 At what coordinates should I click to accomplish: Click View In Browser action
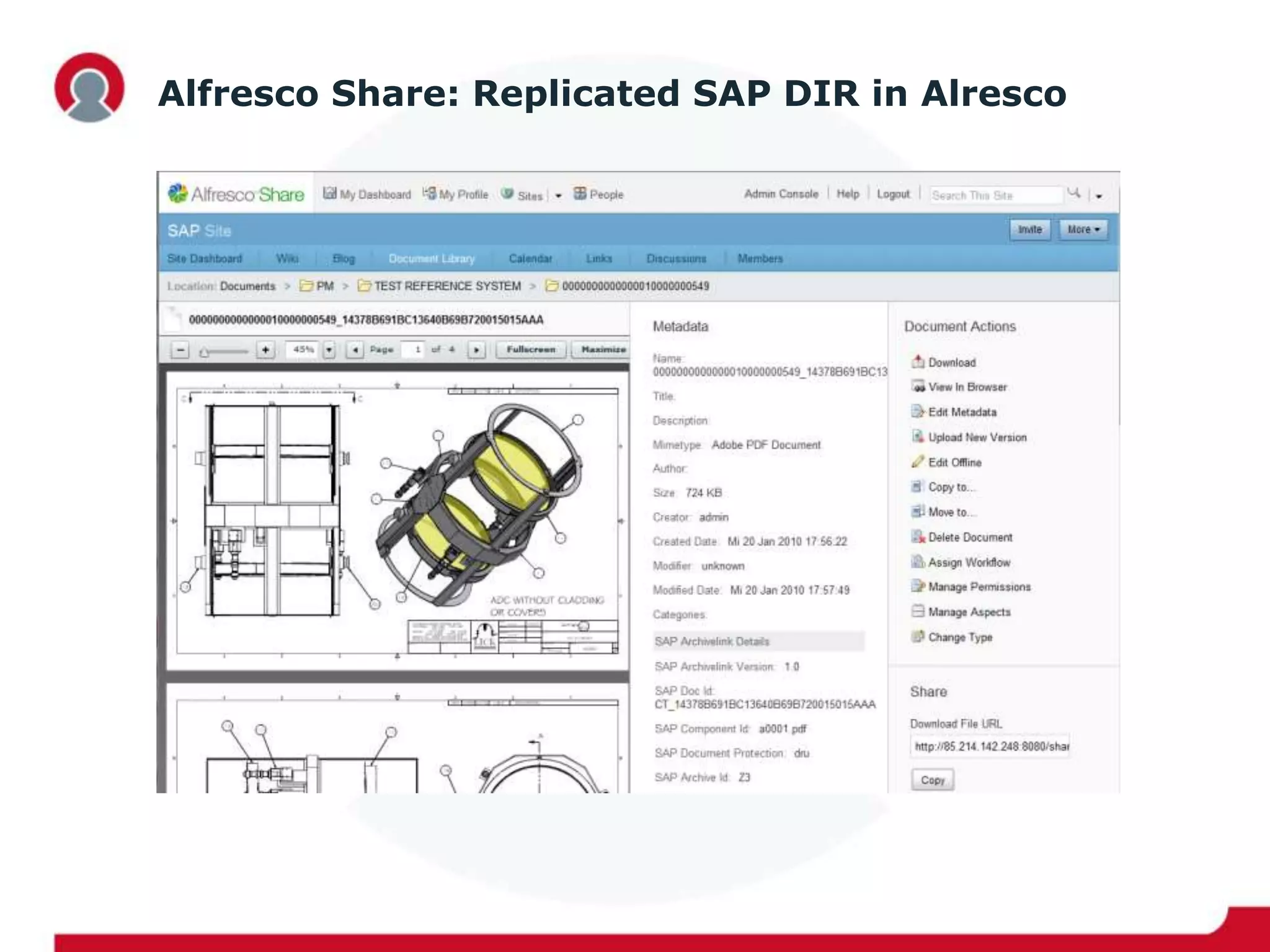point(959,387)
